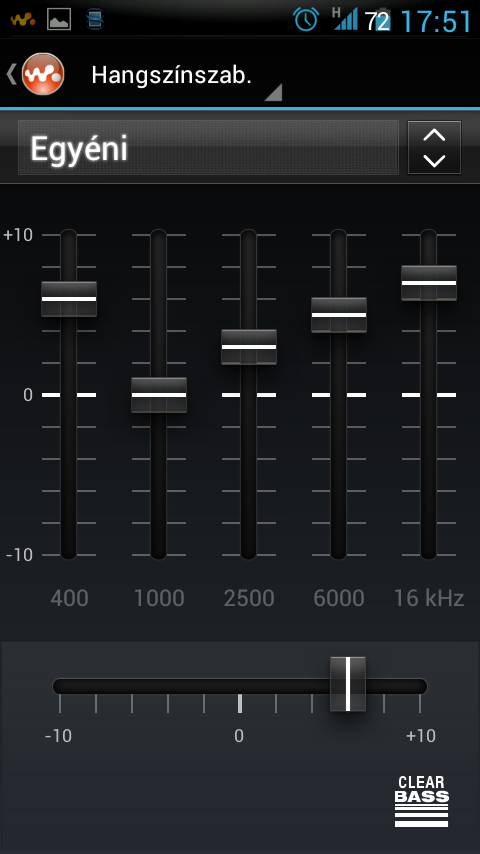Tap the screen rotation notification icon
Viewport: 480px width, 854px height.
click(95, 20)
